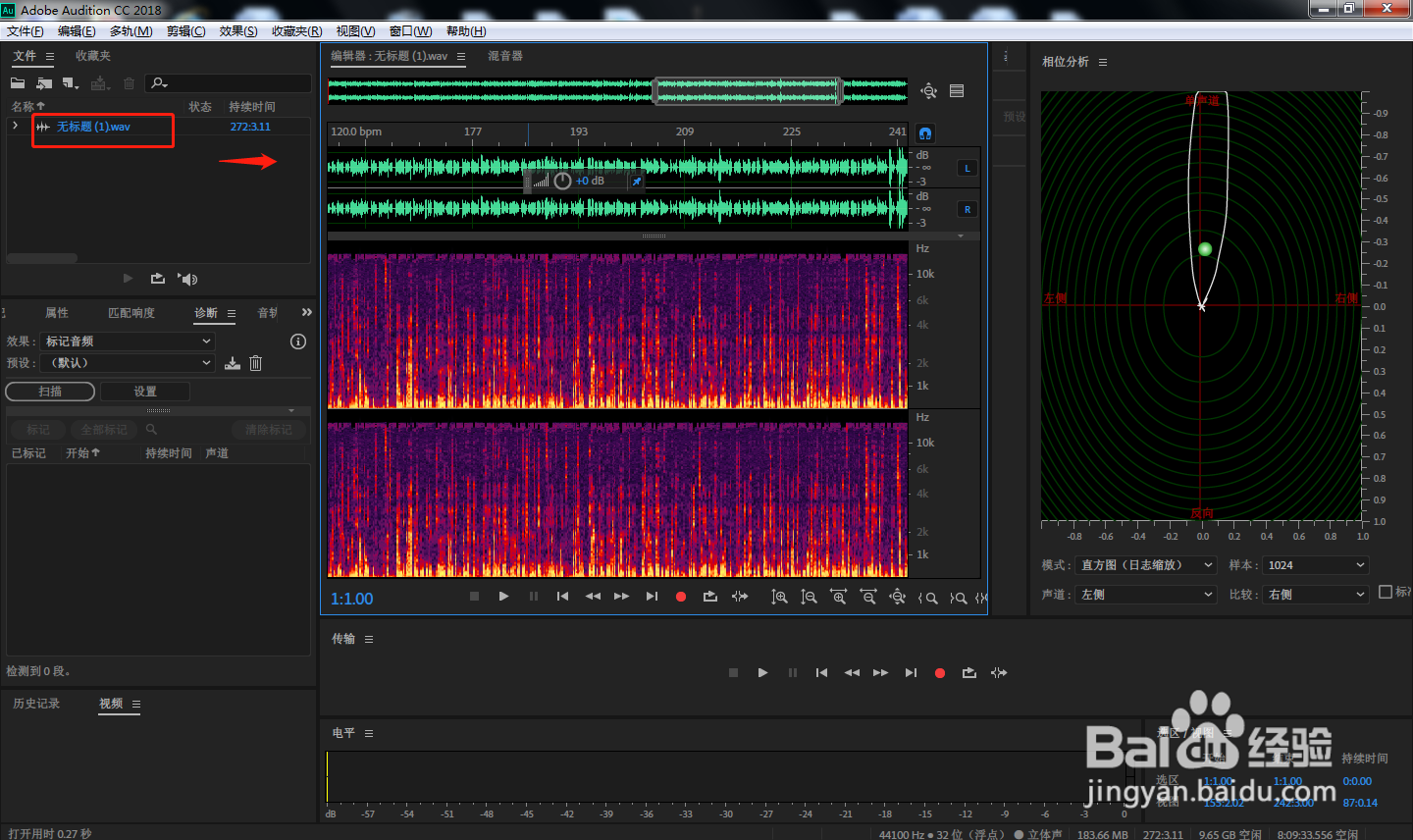
Task: Click the search field in Files panel
Action: click(229, 83)
